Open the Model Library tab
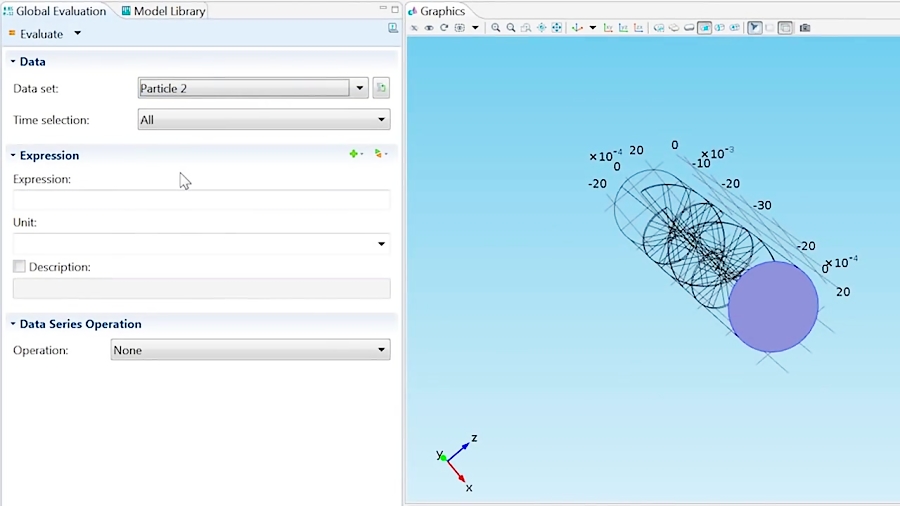The image size is (900, 506). (164, 11)
